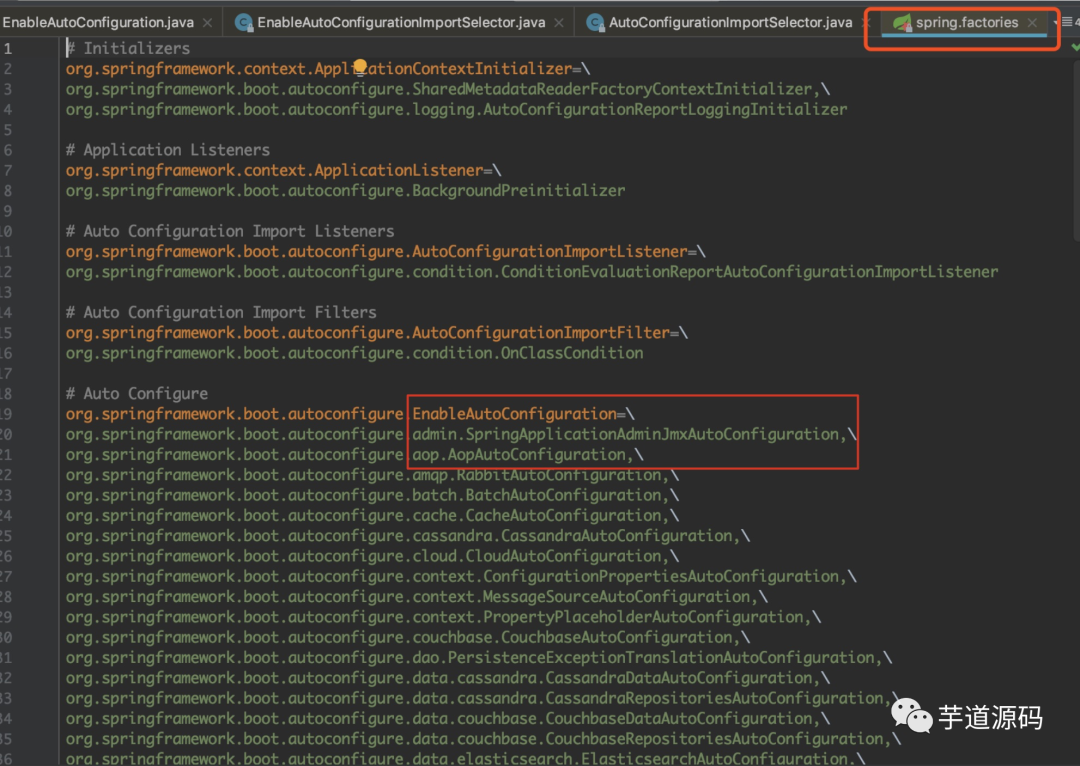This screenshot has width=1080, height=766.
Task: Click the CouchbaseRepositoriesAutoConfiguration line
Action: pos(484,739)
